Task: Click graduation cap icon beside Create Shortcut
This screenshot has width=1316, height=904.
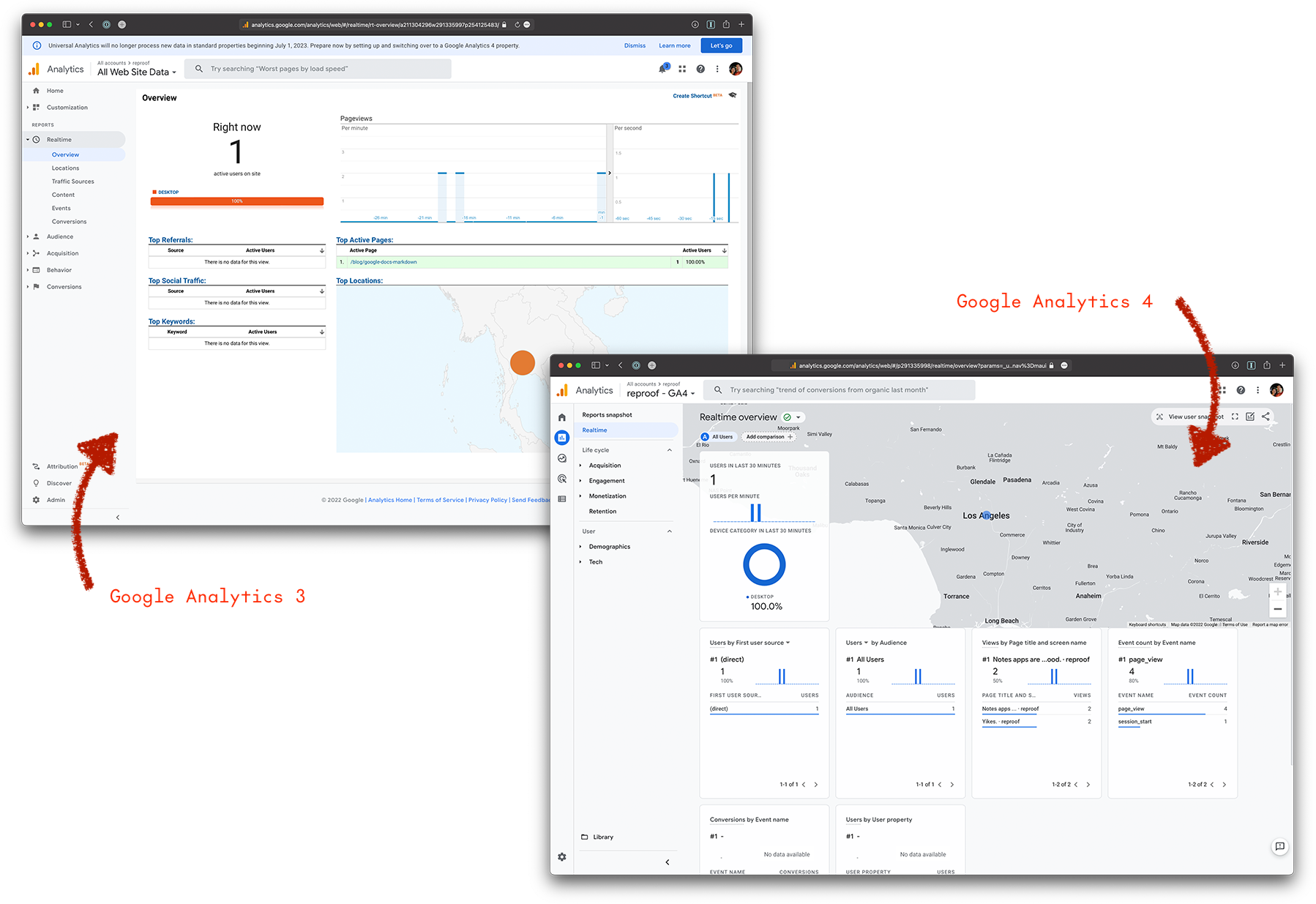Action: pyautogui.click(x=732, y=95)
